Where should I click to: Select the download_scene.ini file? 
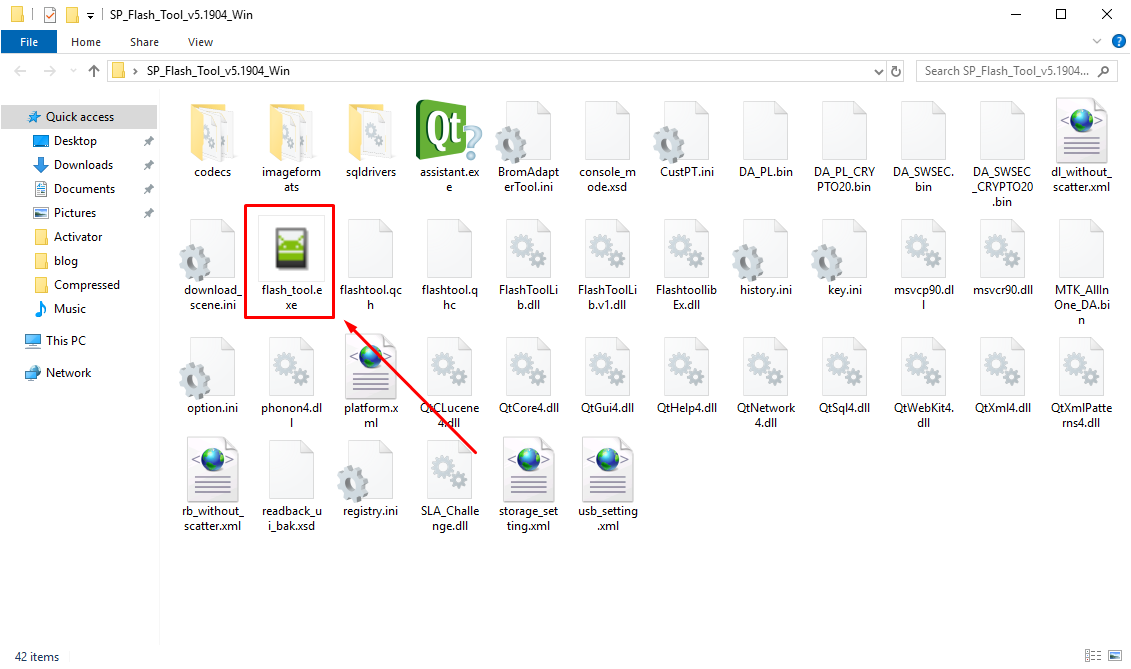click(212, 266)
